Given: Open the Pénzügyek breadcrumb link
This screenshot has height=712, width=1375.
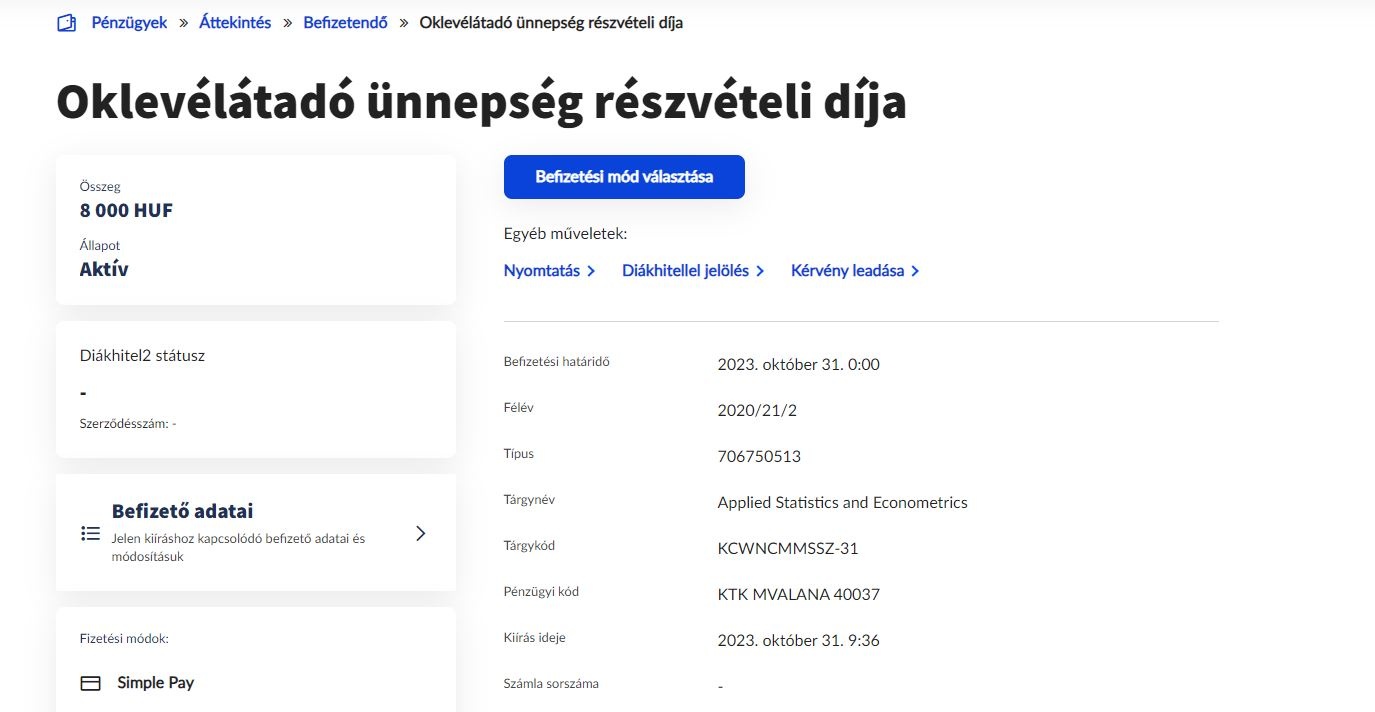Looking at the screenshot, I should point(129,22).
